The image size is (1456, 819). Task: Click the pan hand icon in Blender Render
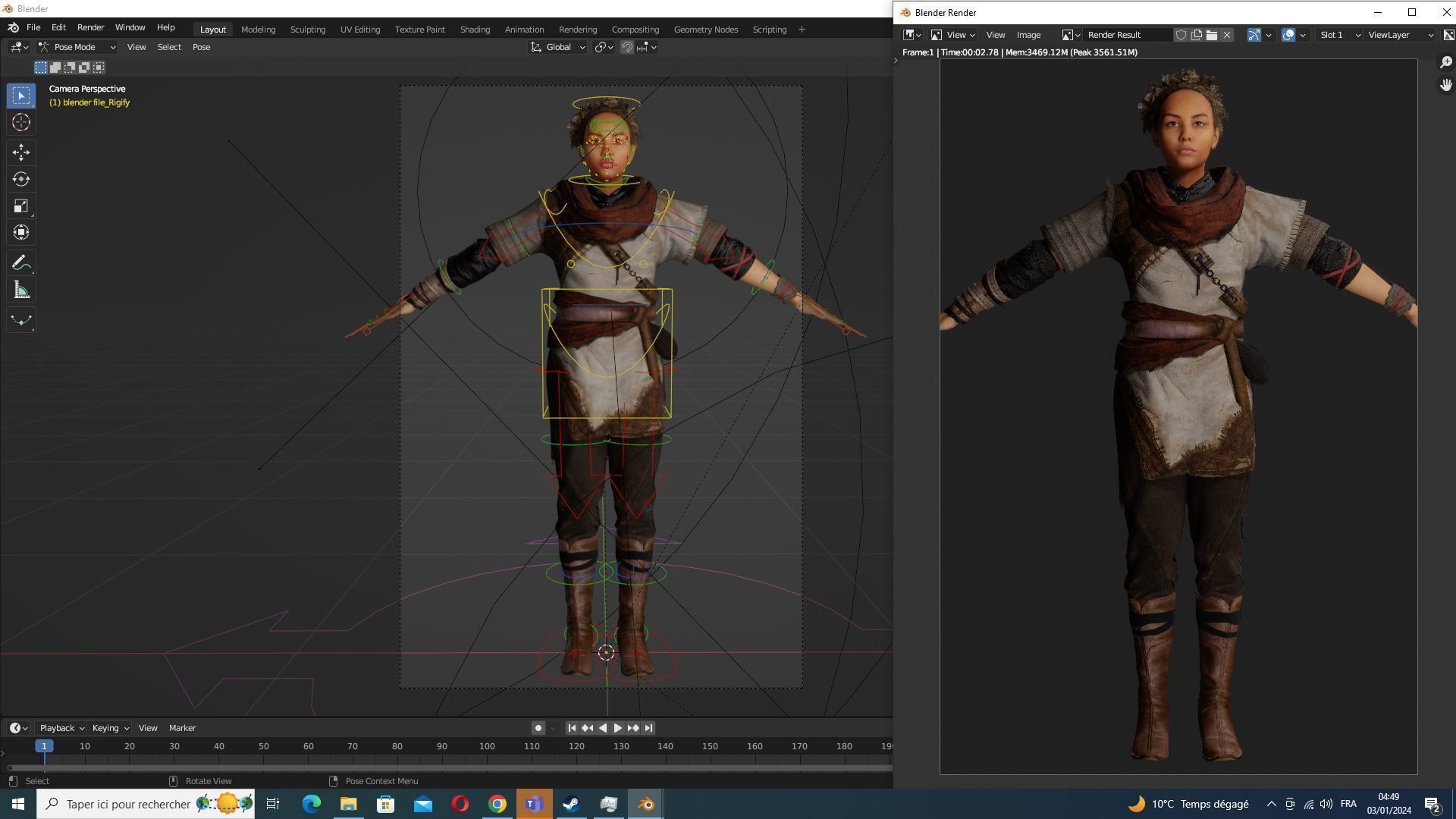(x=1445, y=84)
